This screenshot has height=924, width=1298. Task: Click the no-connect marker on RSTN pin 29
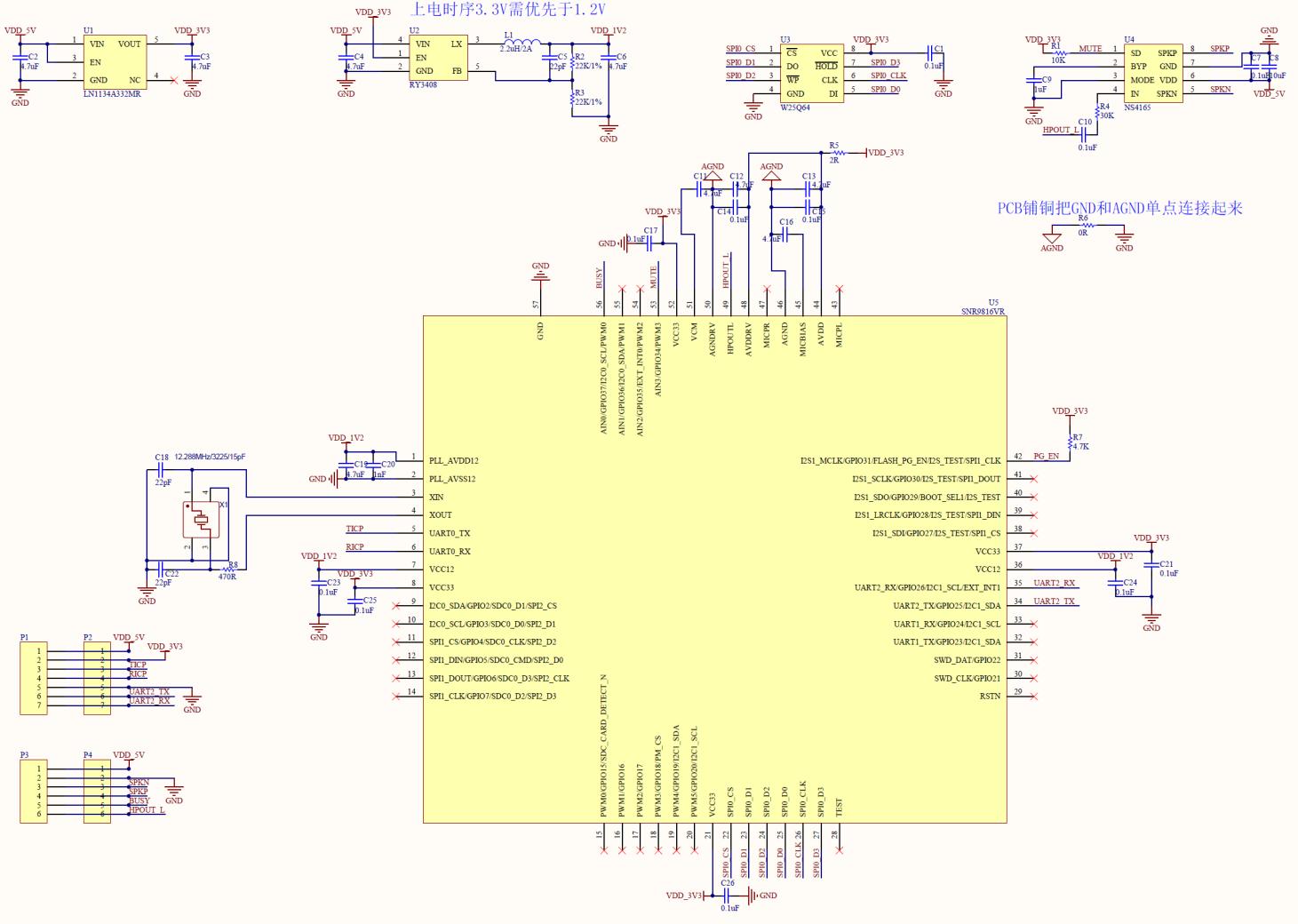pyautogui.click(x=1032, y=696)
